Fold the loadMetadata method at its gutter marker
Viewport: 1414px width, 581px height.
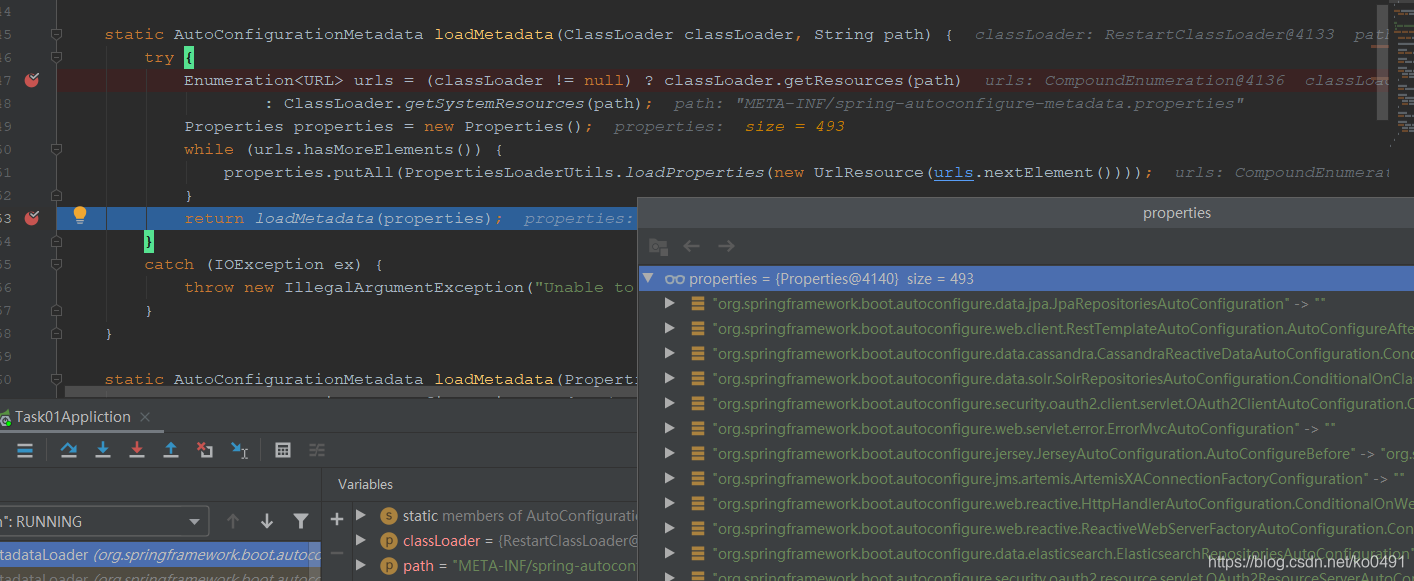click(57, 34)
